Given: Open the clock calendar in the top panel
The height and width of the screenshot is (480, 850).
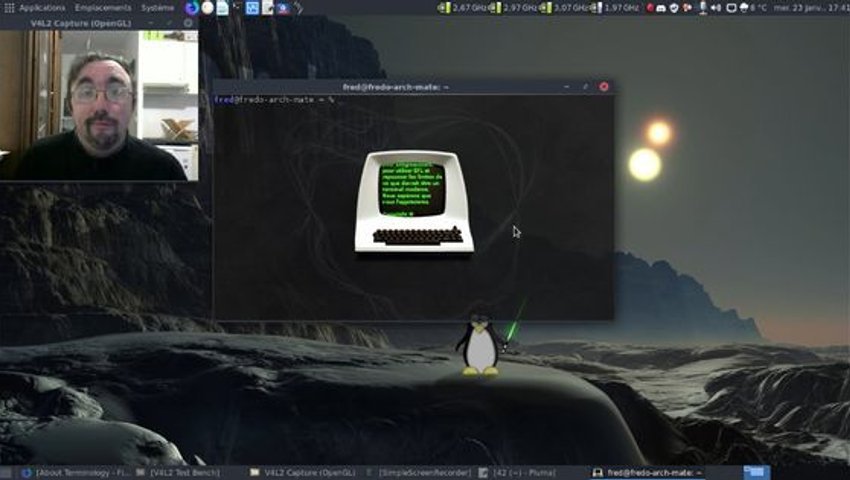Looking at the screenshot, I should (812, 8).
